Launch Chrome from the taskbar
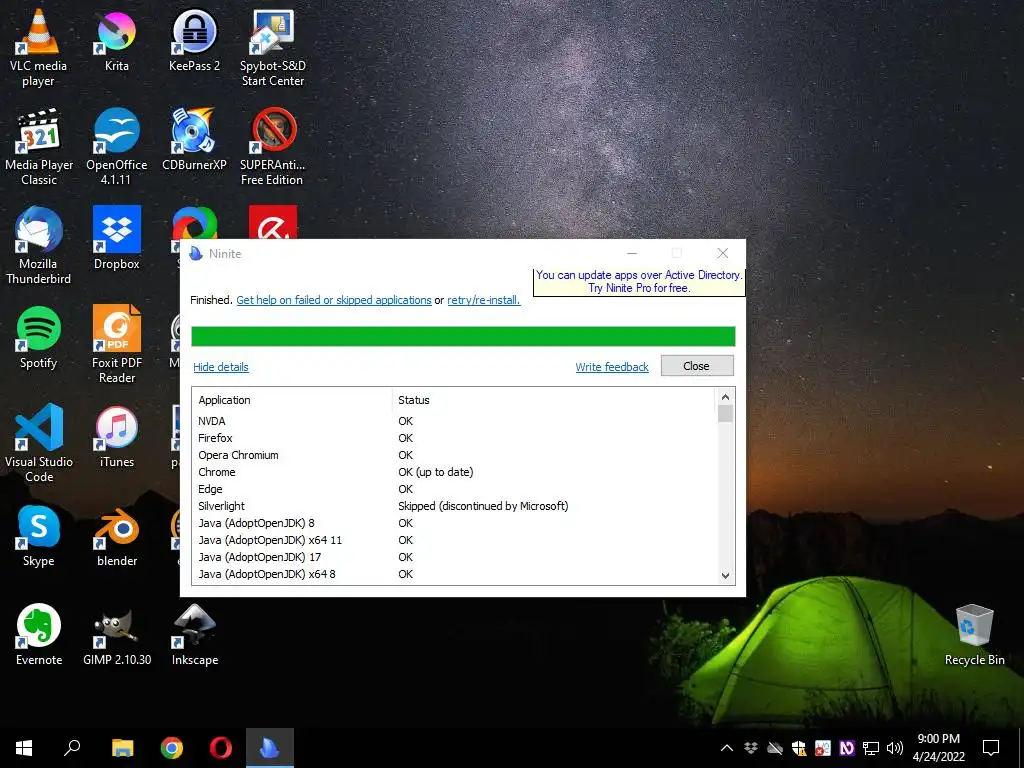Image resolution: width=1024 pixels, height=768 pixels. [x=172, y=748]
